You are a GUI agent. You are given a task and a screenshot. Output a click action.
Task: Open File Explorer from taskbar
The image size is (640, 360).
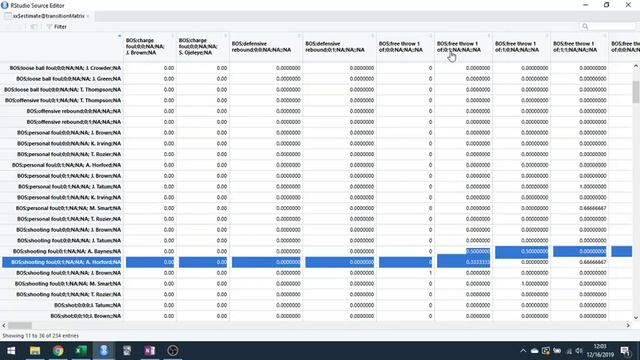pyautogui.click(x=35, y=351)
